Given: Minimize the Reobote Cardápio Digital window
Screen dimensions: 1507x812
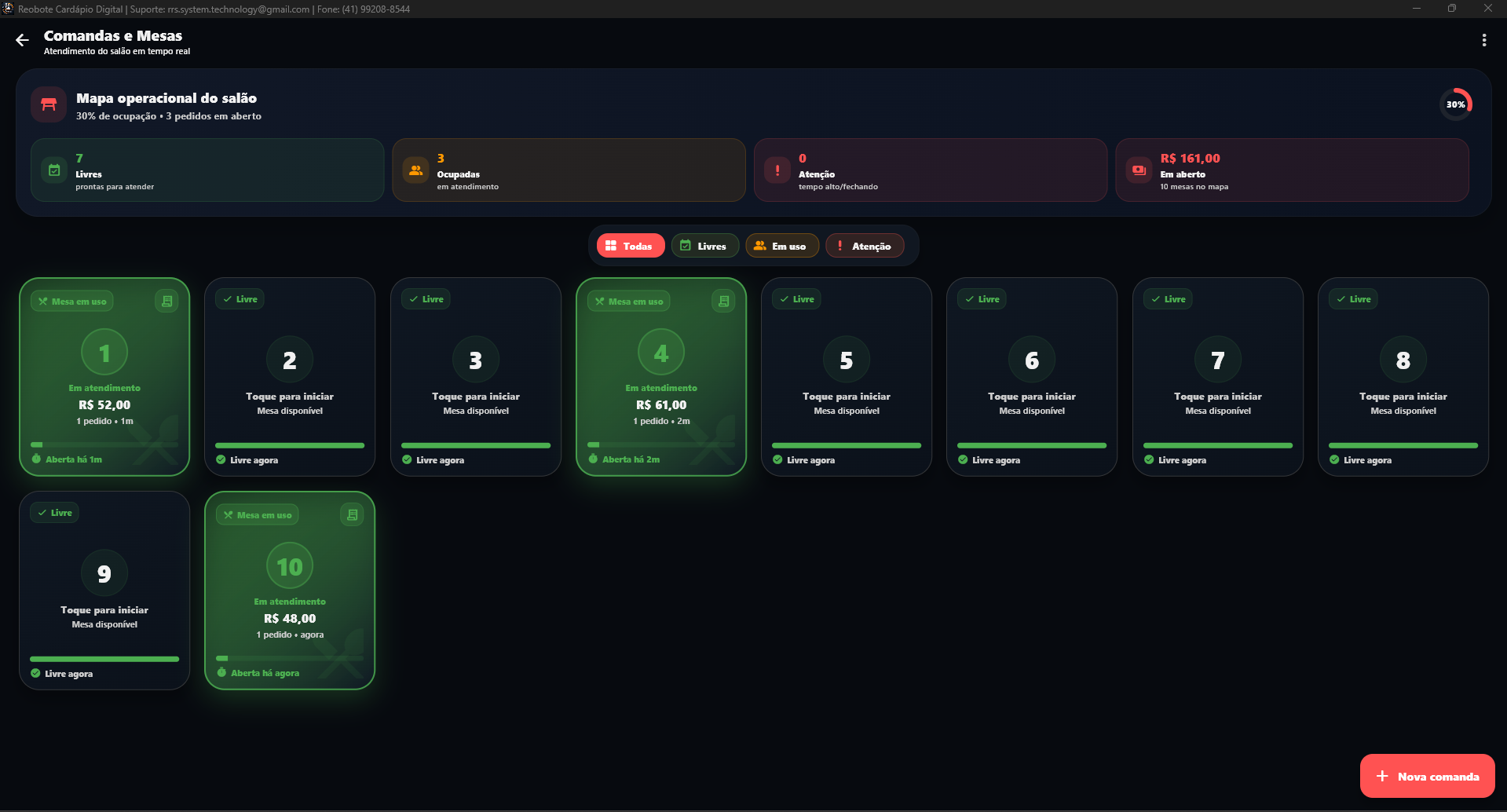Looking at the screenshot, I should [1417, 9].
